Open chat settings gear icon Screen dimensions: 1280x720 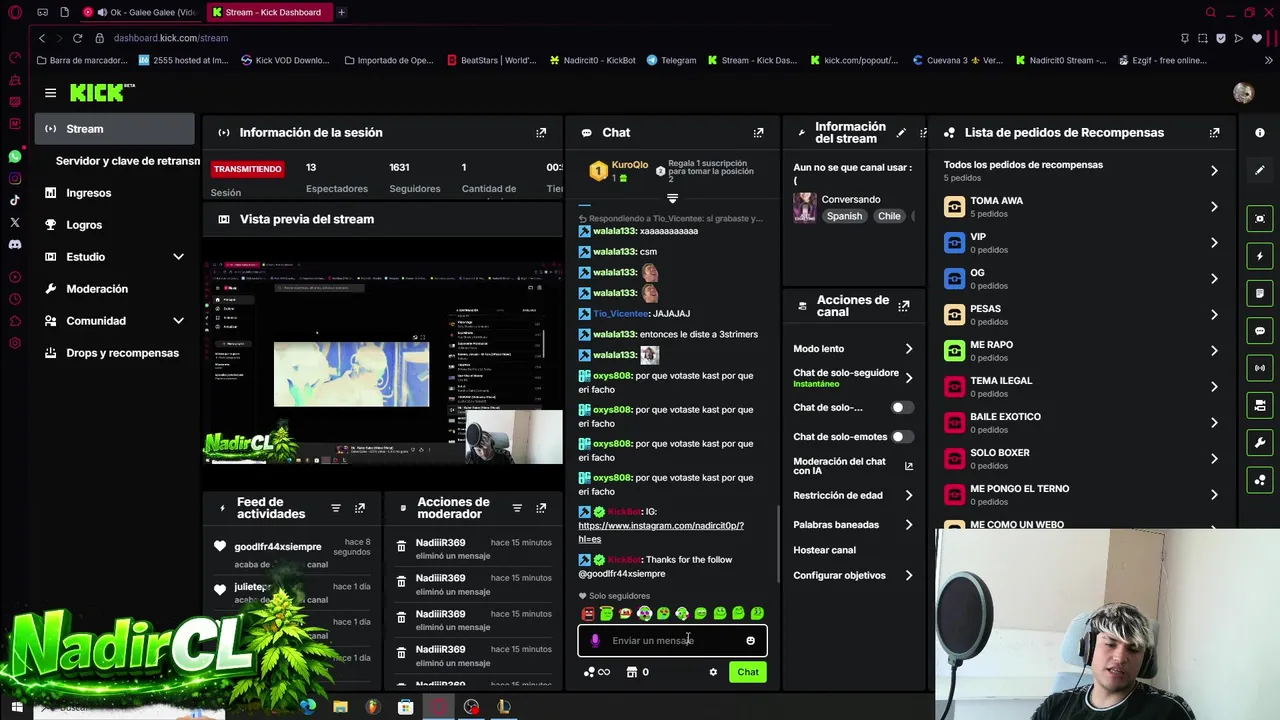pyautogui.click(x=713, y=672)
